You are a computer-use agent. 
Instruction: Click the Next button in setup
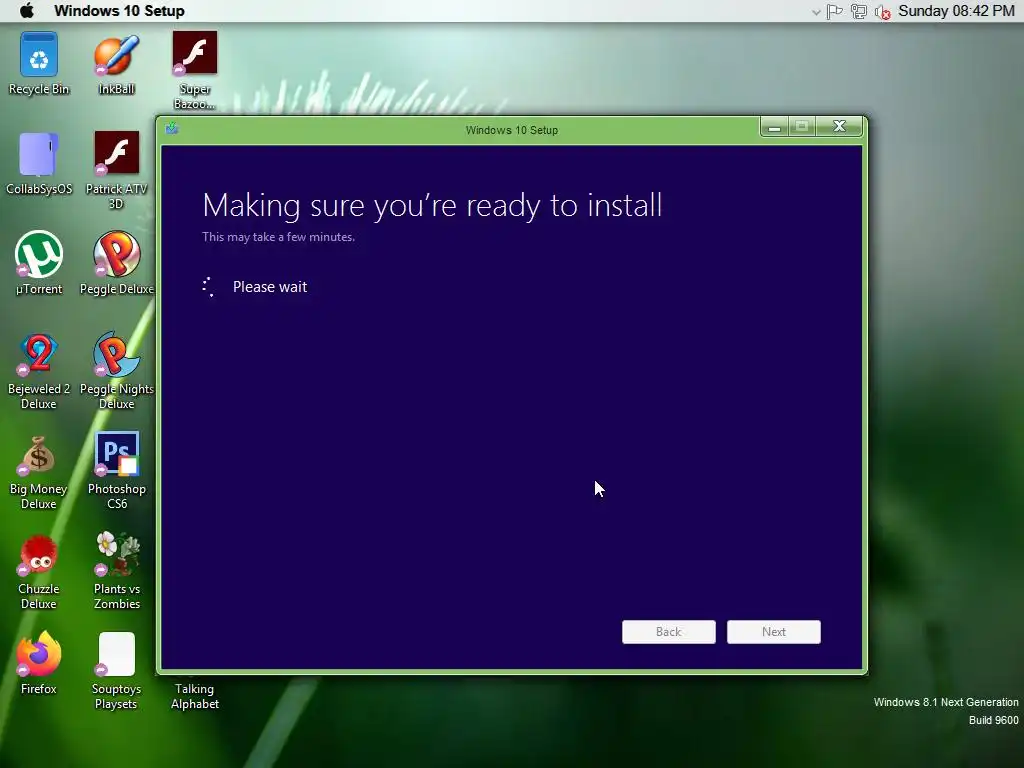click(x=774, y=632)
